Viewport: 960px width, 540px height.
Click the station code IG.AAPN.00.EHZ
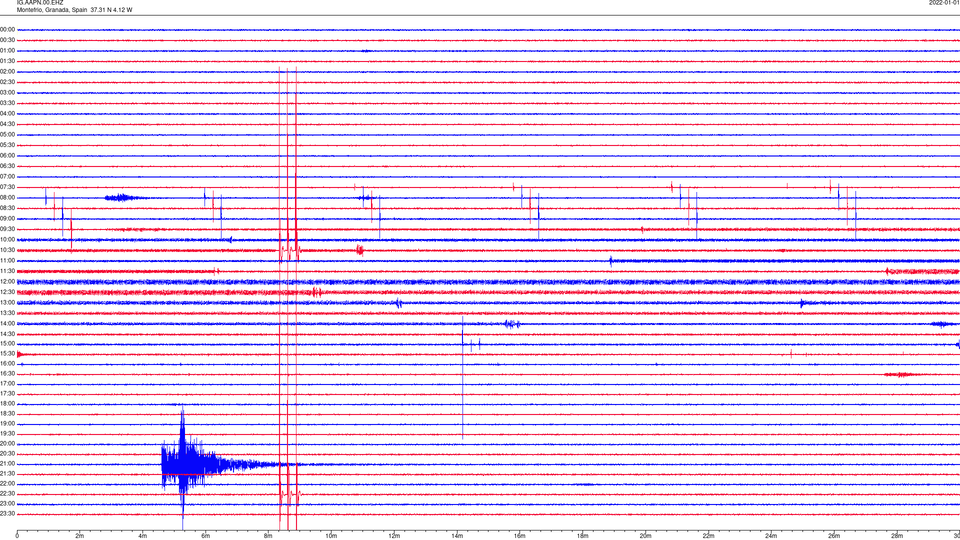(40, 3)
